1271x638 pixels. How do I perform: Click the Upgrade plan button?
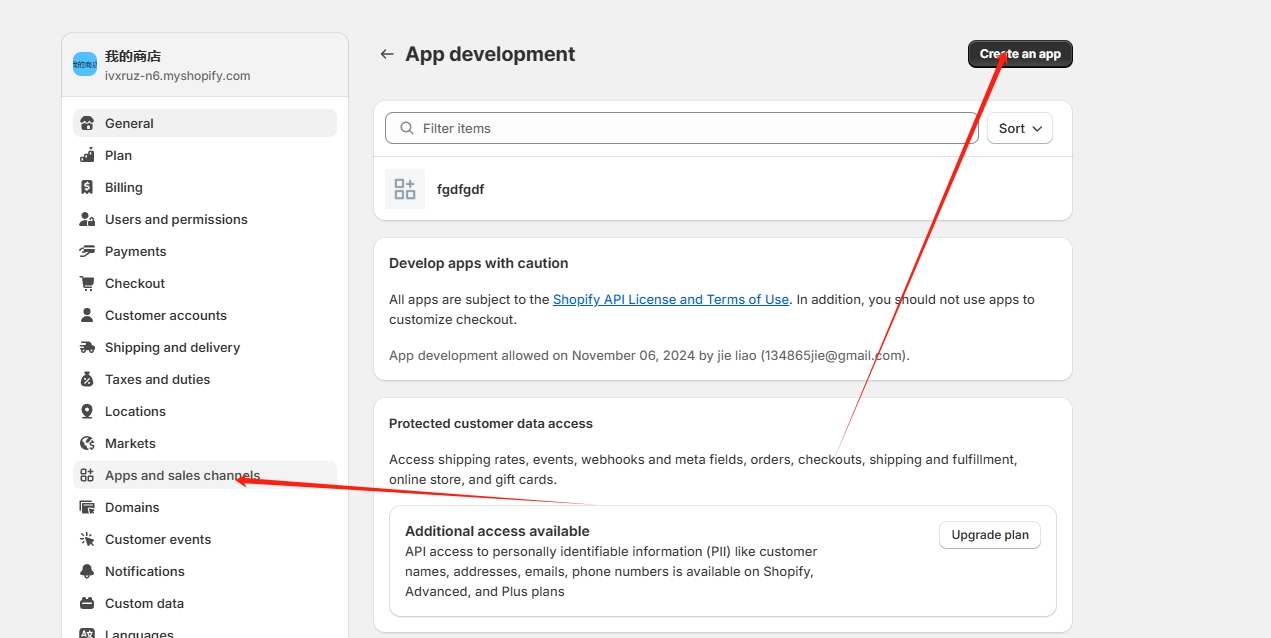coord(990,535)
